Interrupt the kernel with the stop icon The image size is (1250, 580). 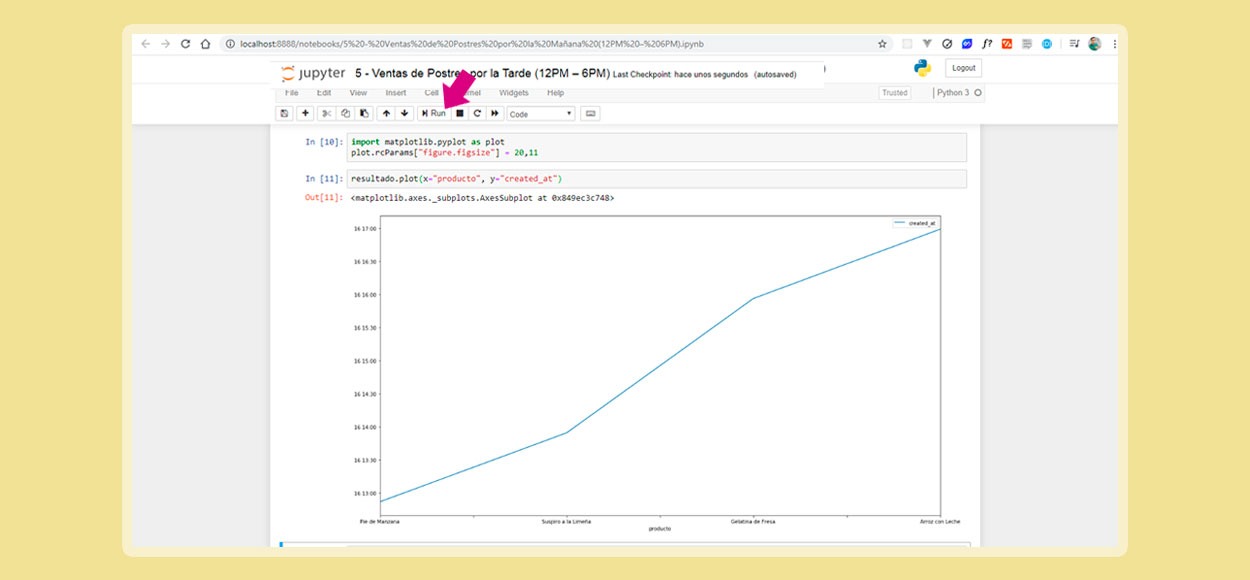point(460,114)
